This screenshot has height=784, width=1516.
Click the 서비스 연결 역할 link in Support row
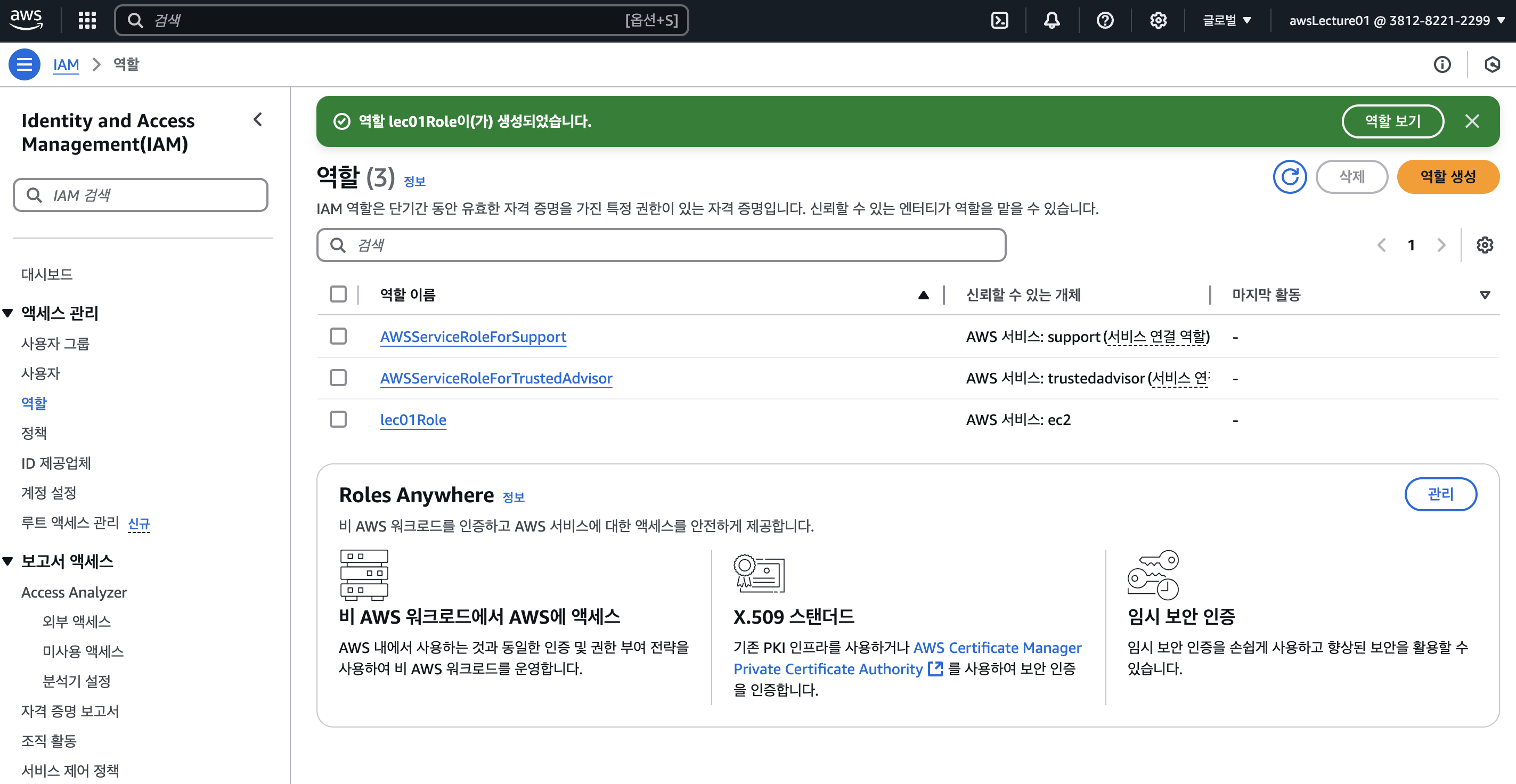1157,337
